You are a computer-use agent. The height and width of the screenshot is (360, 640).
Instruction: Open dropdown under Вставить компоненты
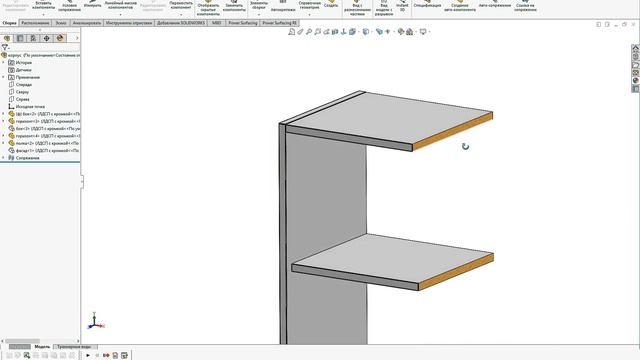pos(43,15)
